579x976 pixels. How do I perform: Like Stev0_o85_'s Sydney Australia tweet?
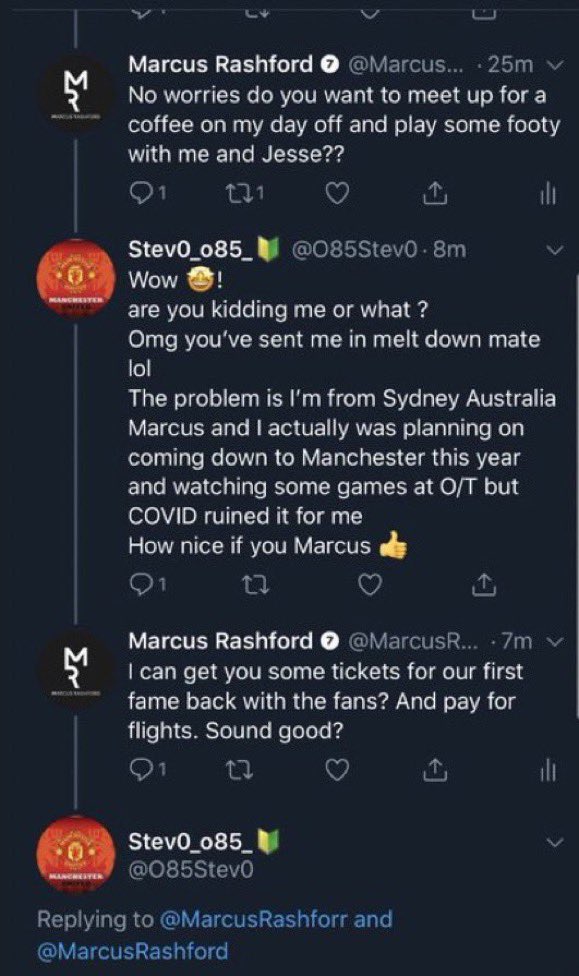pos(370,585)
